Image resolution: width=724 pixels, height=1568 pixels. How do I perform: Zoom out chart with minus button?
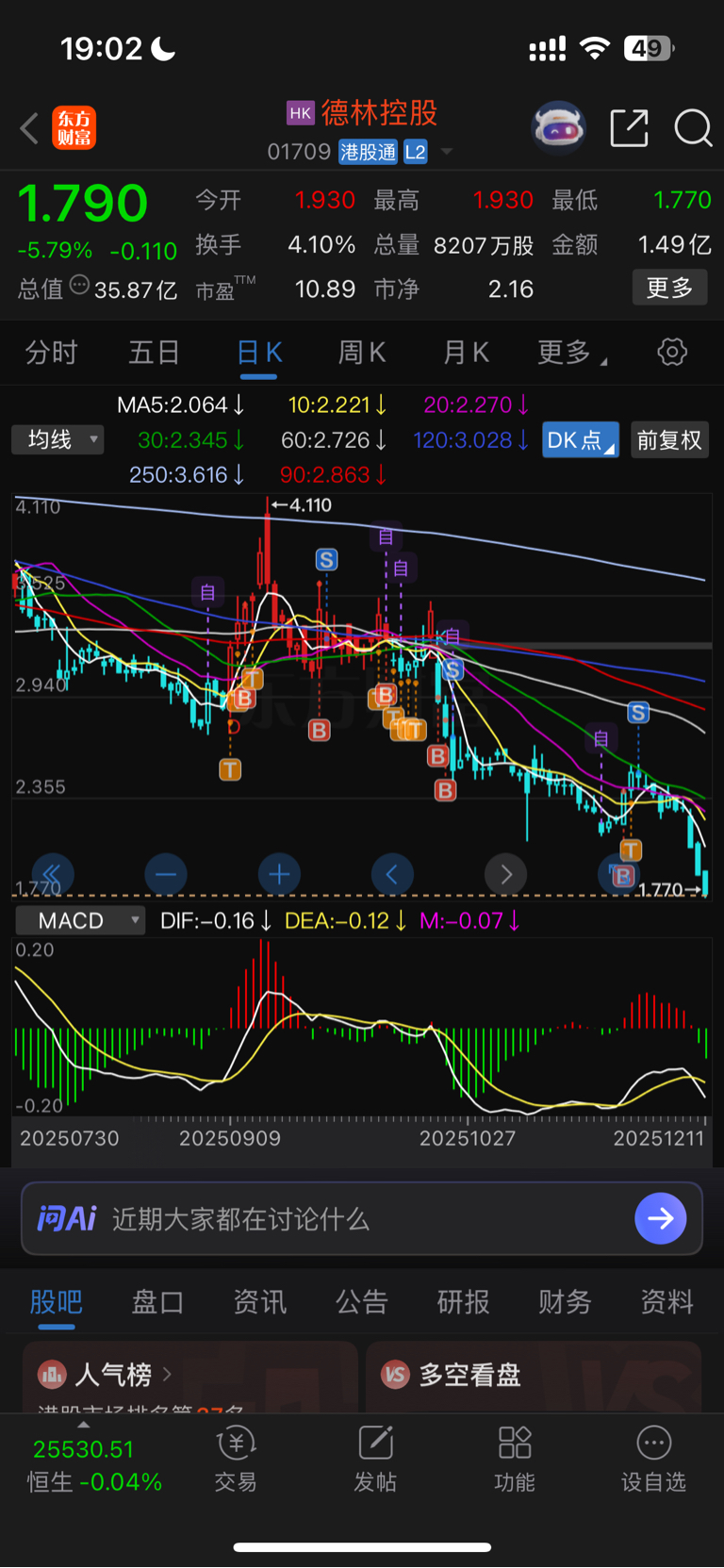(166, 875)
